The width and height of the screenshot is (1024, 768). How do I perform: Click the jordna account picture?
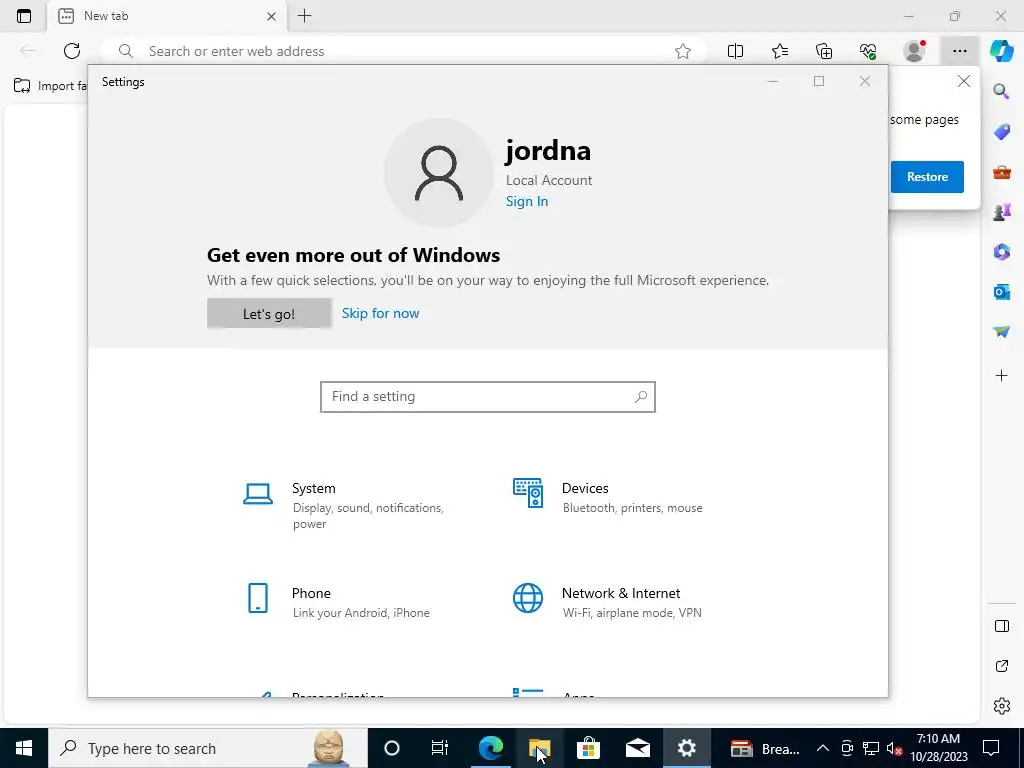tap(439, 173)
